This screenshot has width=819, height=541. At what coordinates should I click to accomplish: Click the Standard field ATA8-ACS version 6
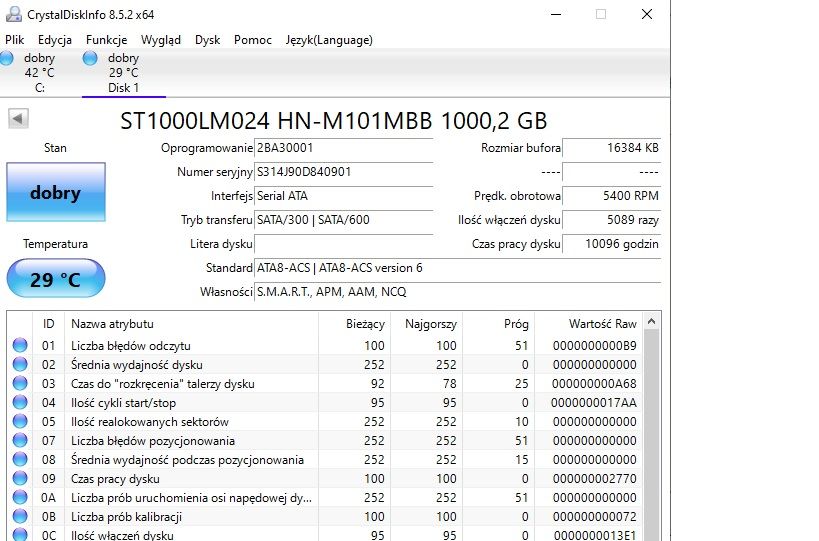(x=458, y=268)
